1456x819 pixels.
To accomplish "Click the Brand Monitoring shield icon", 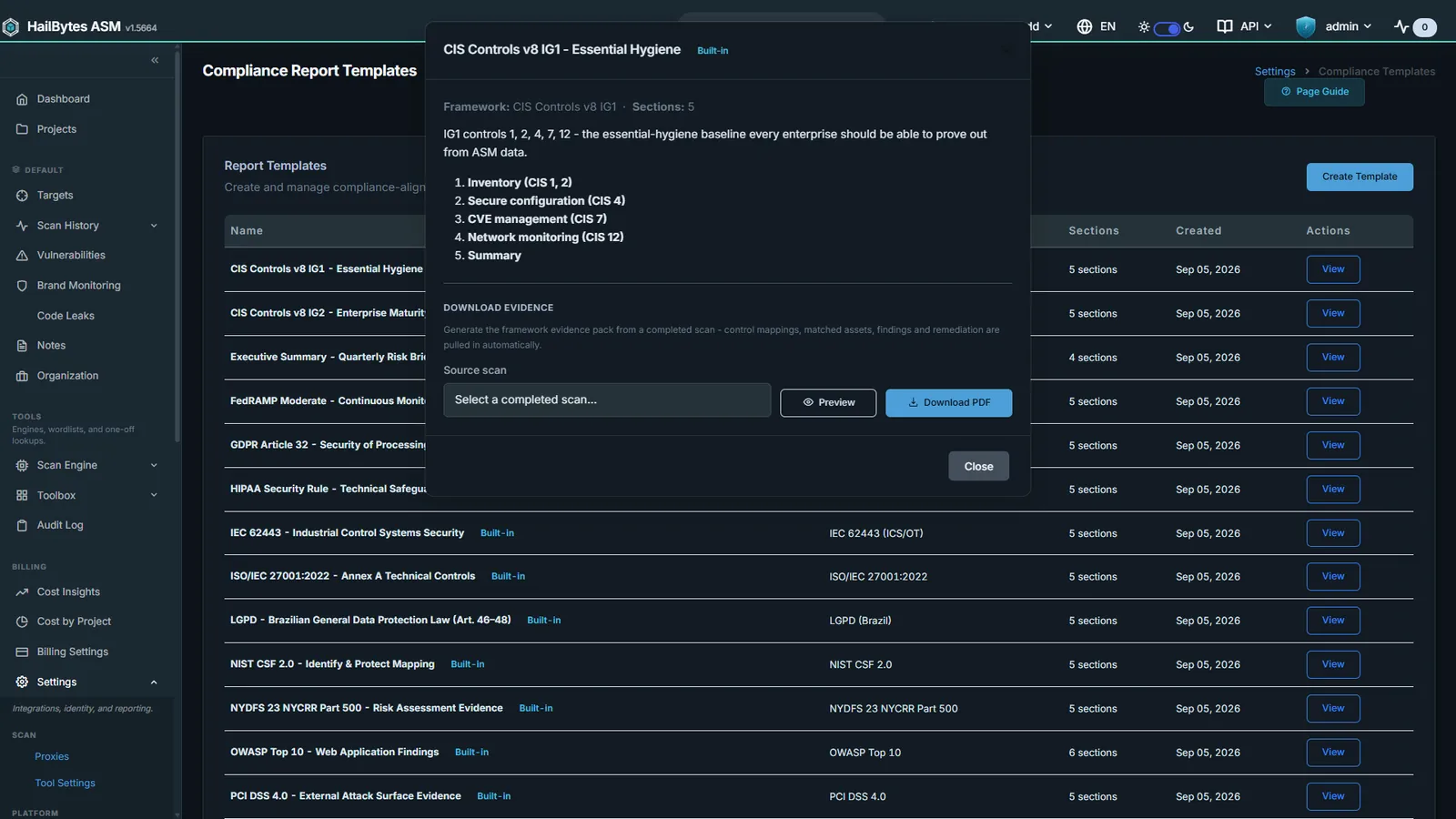I will tap(22, 286).
